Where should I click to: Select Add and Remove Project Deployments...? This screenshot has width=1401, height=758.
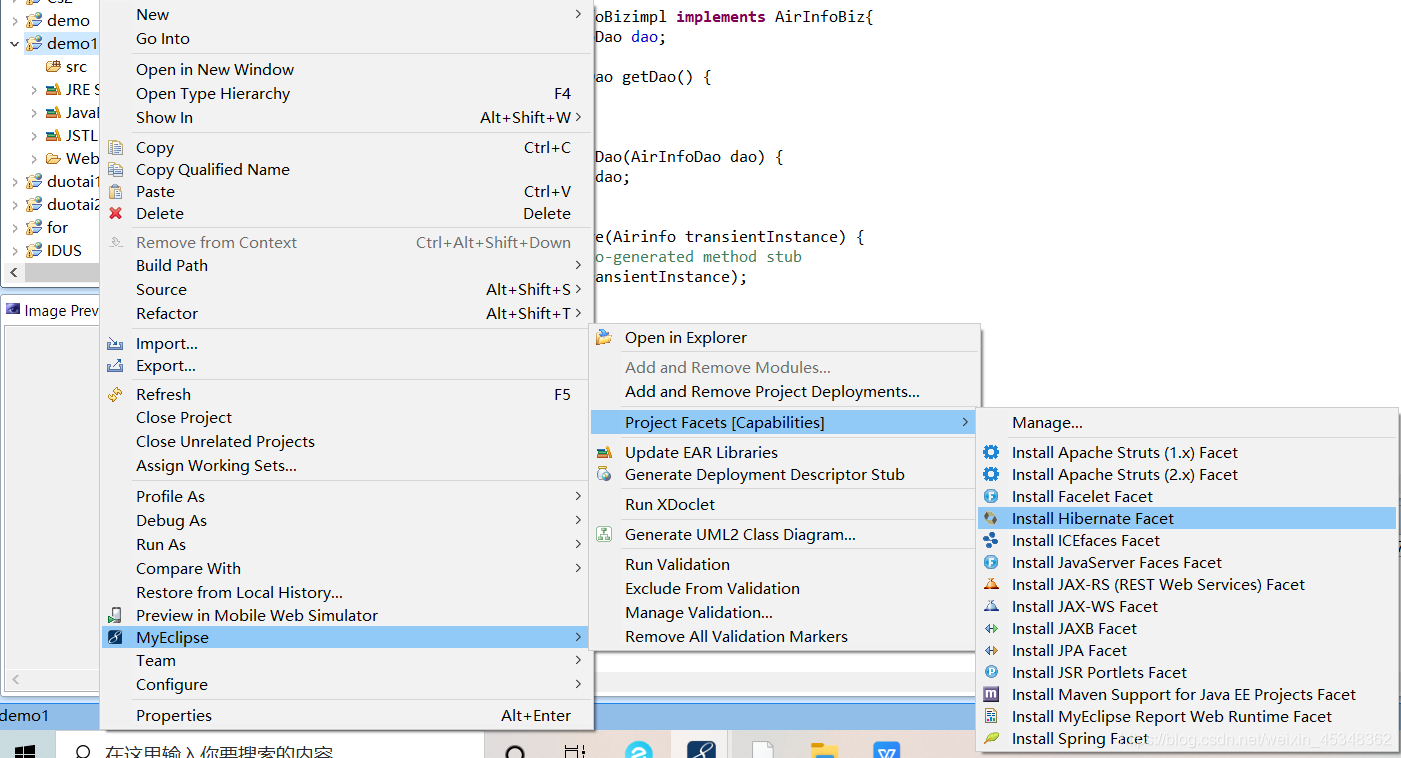[x=785, y=391]
